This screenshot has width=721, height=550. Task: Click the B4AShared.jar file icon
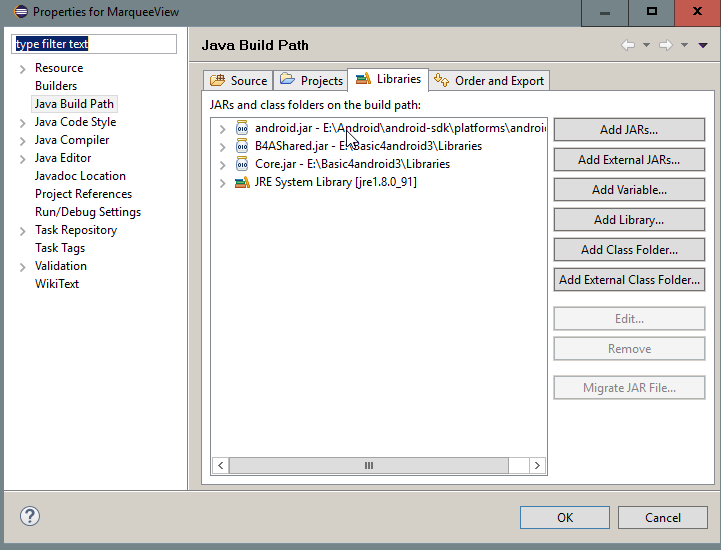[x=242, y=146]
